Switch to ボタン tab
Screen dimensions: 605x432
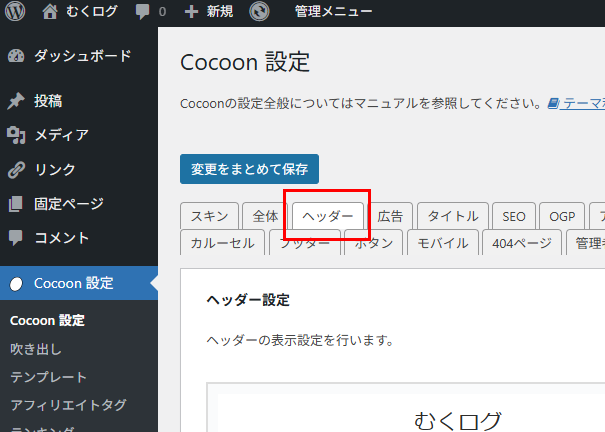click(373, 243)
